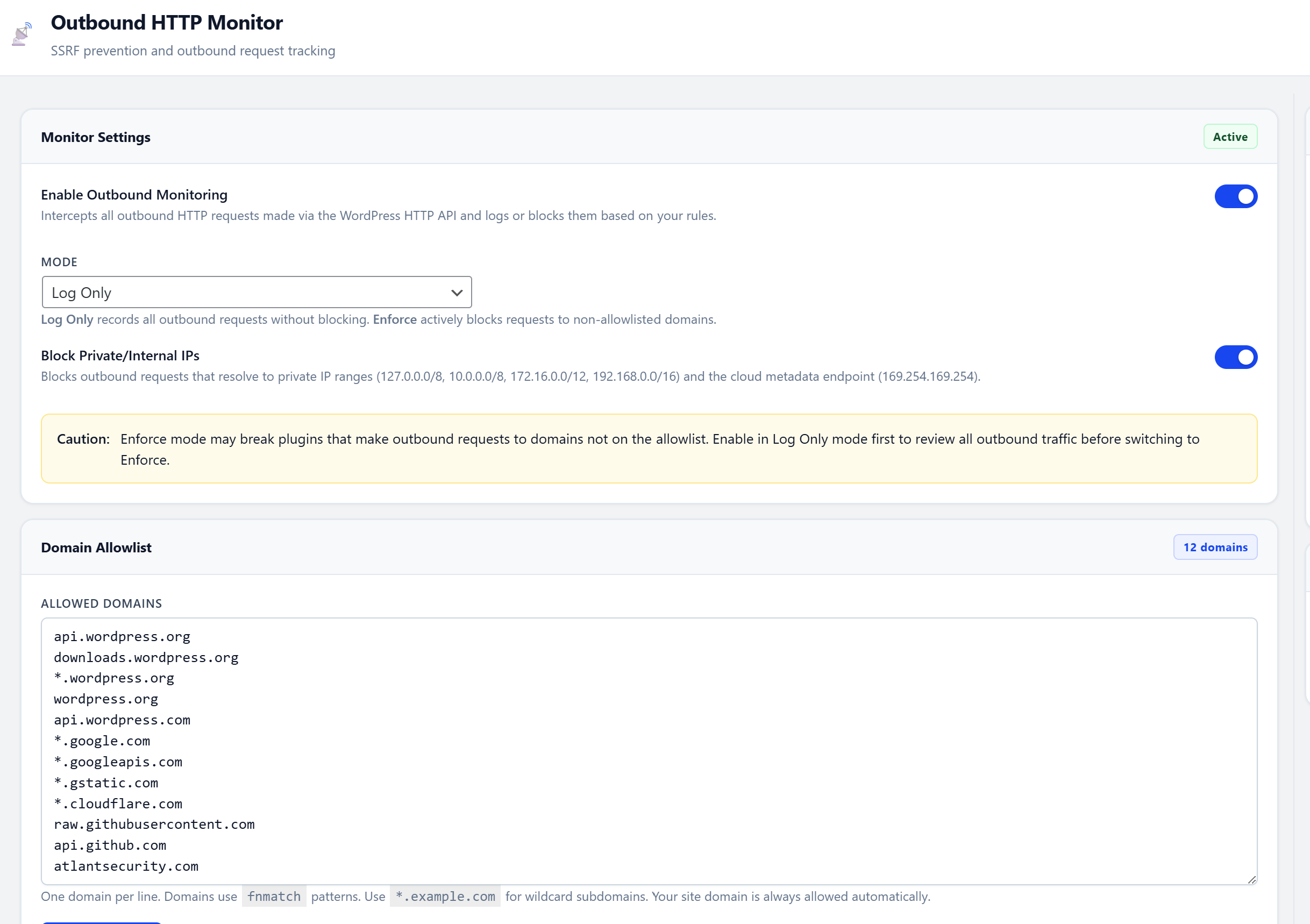
Task: Click the Outbound HTTP Monitor page title
Action: pos(167,23)
